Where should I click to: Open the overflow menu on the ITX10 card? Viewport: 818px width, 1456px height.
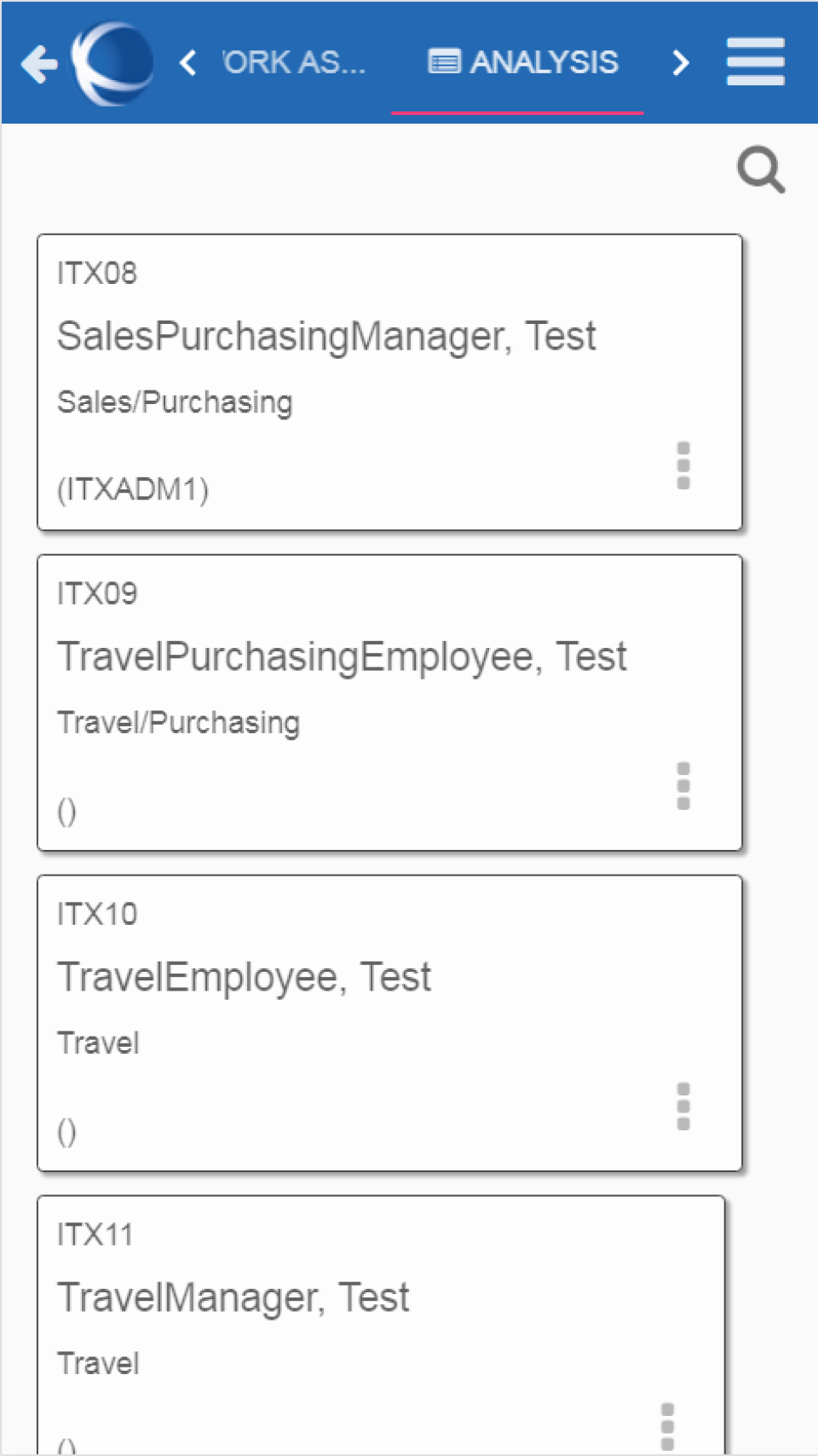(x=683, y=1106)
